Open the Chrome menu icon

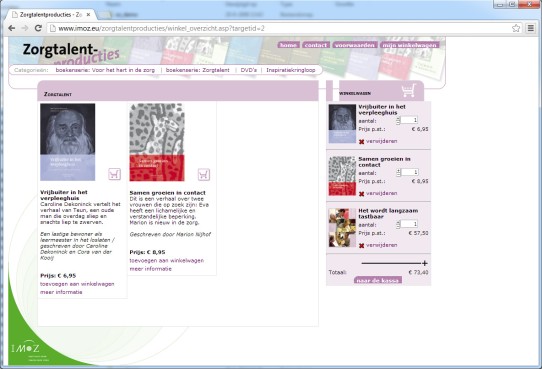coord(531,28)
